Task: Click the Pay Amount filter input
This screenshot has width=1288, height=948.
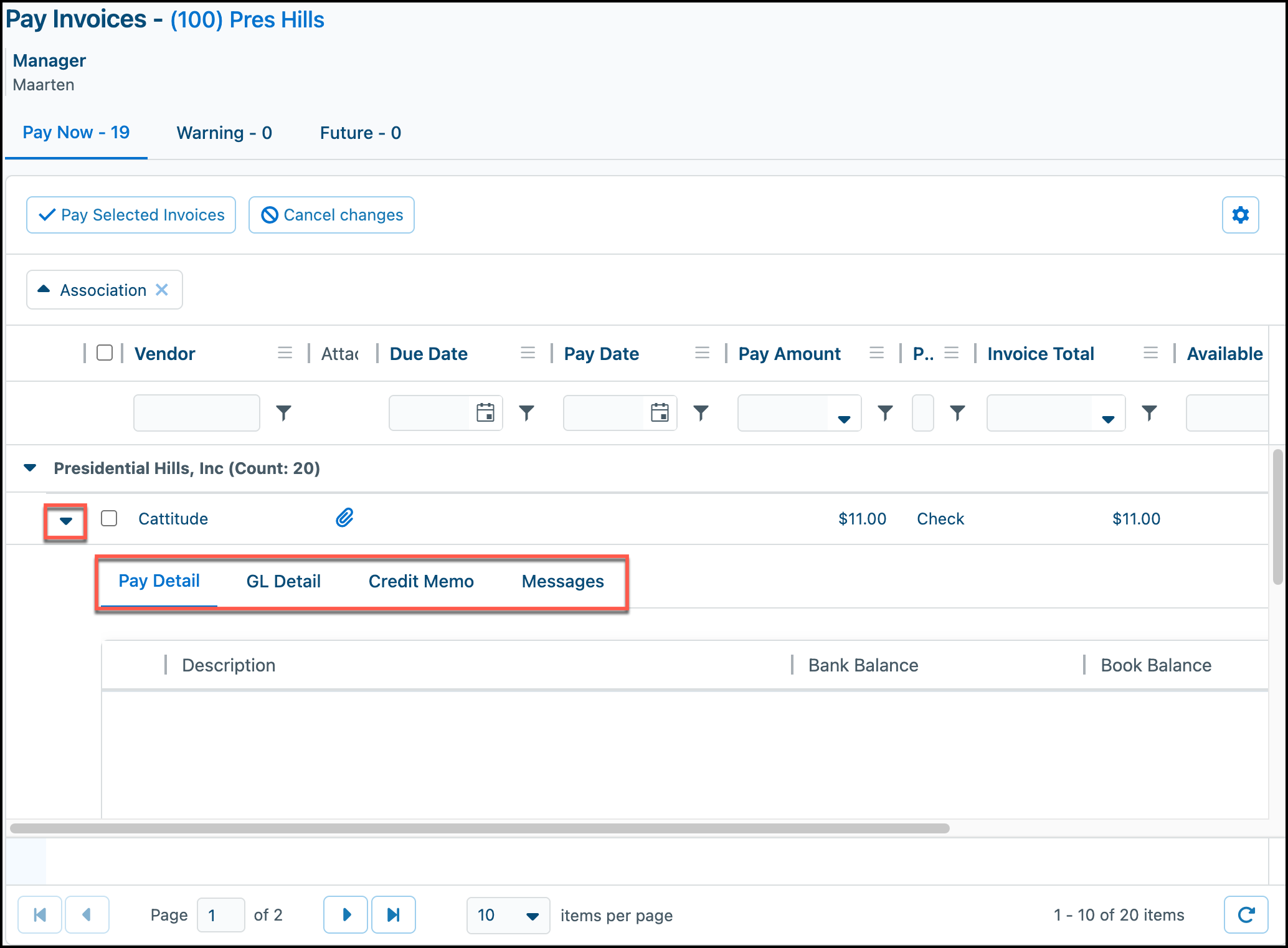Action: tap(783, 412)
